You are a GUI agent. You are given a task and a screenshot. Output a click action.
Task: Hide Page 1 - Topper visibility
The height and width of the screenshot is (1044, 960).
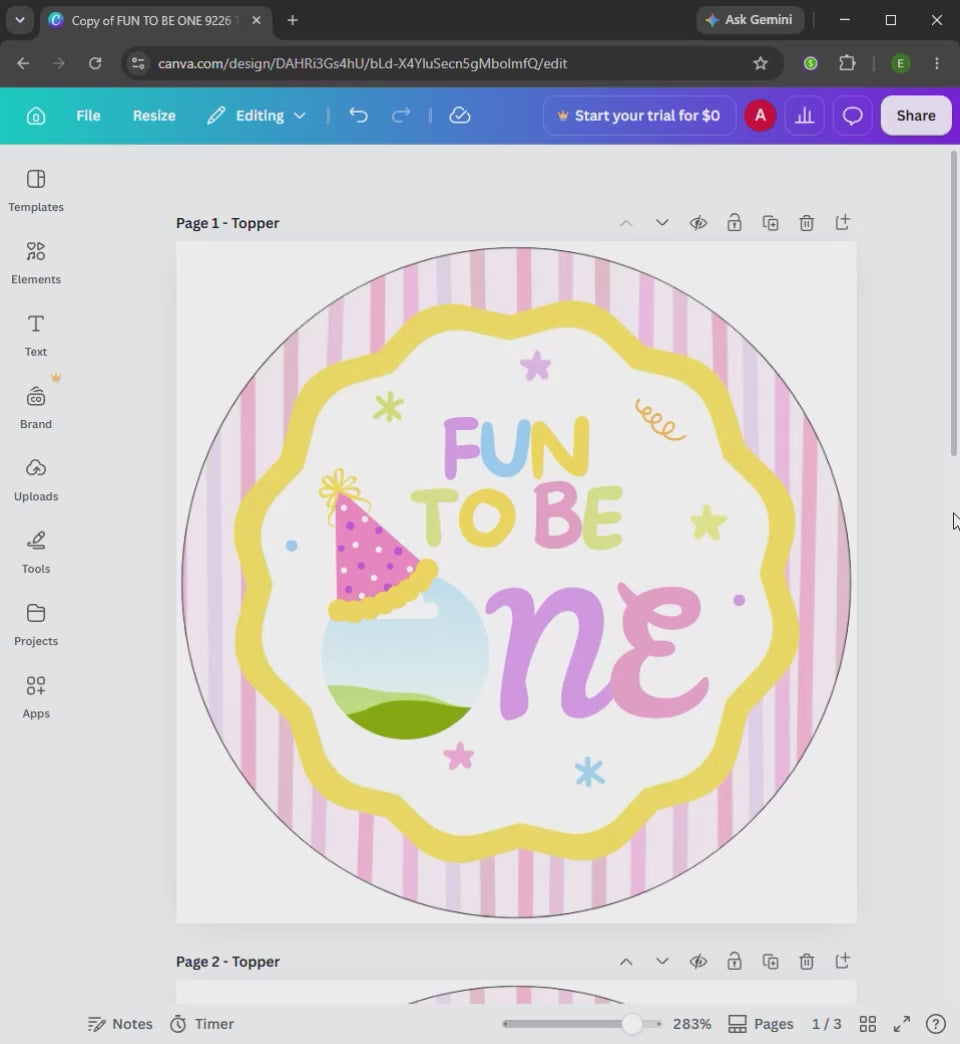[x=698, y=223]
